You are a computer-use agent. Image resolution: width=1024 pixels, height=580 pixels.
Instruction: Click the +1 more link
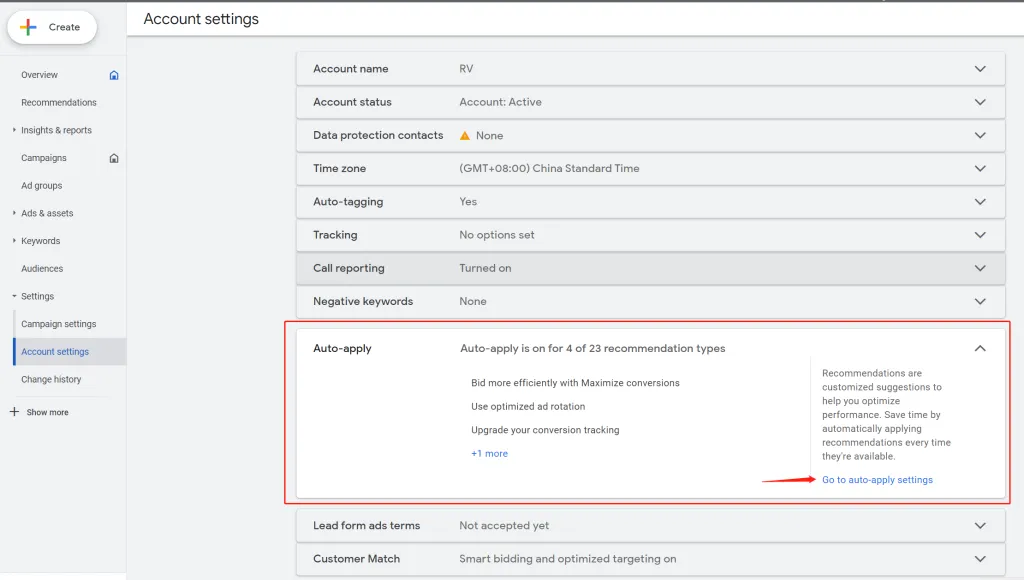[x=489, y=453]
